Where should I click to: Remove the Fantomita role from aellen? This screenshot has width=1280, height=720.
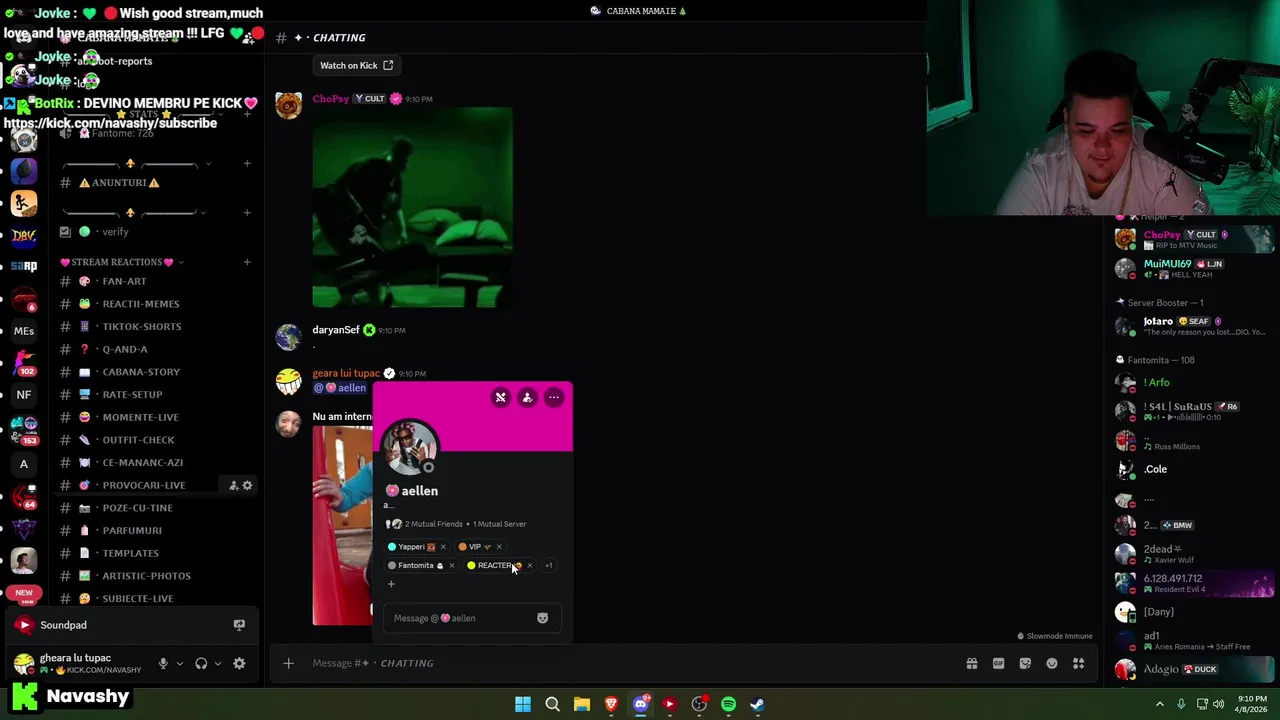[451, 566]
